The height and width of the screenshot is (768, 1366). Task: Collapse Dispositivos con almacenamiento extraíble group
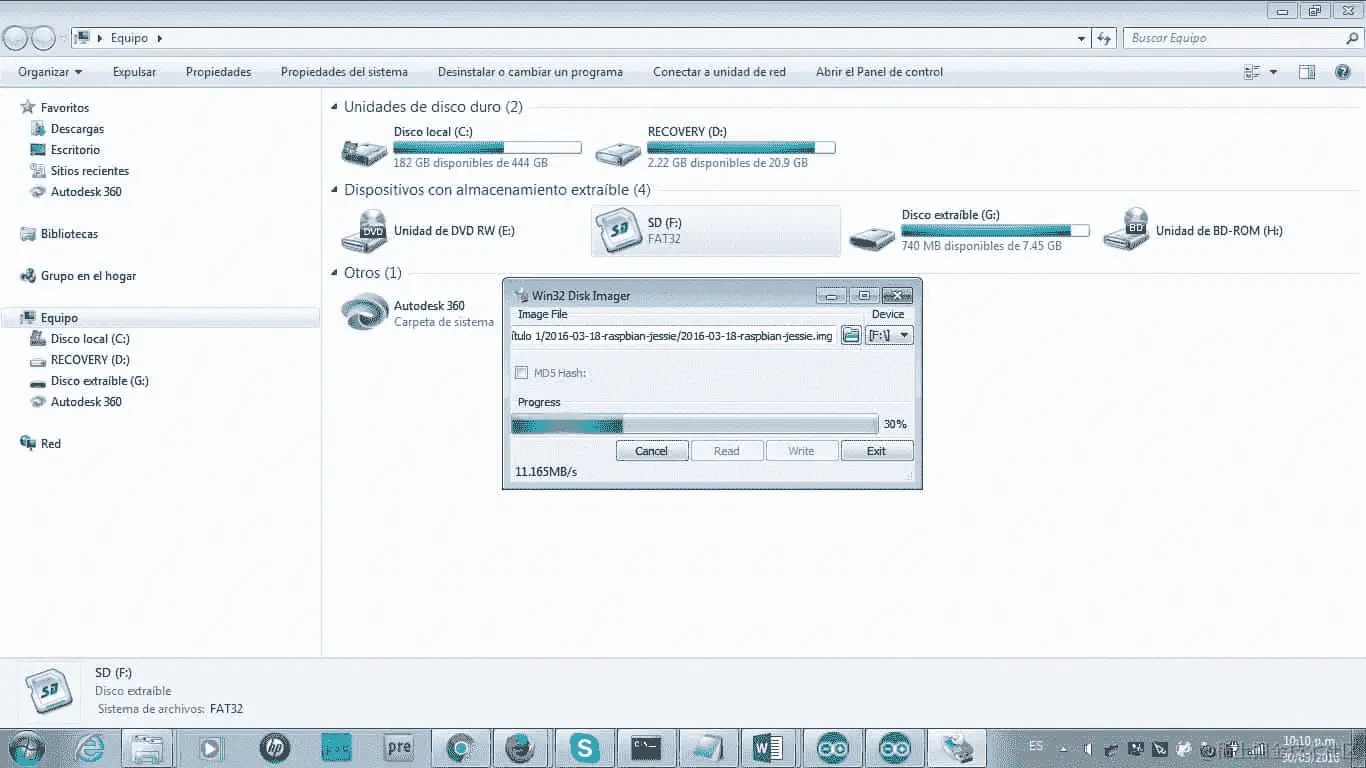pos(334,190)
